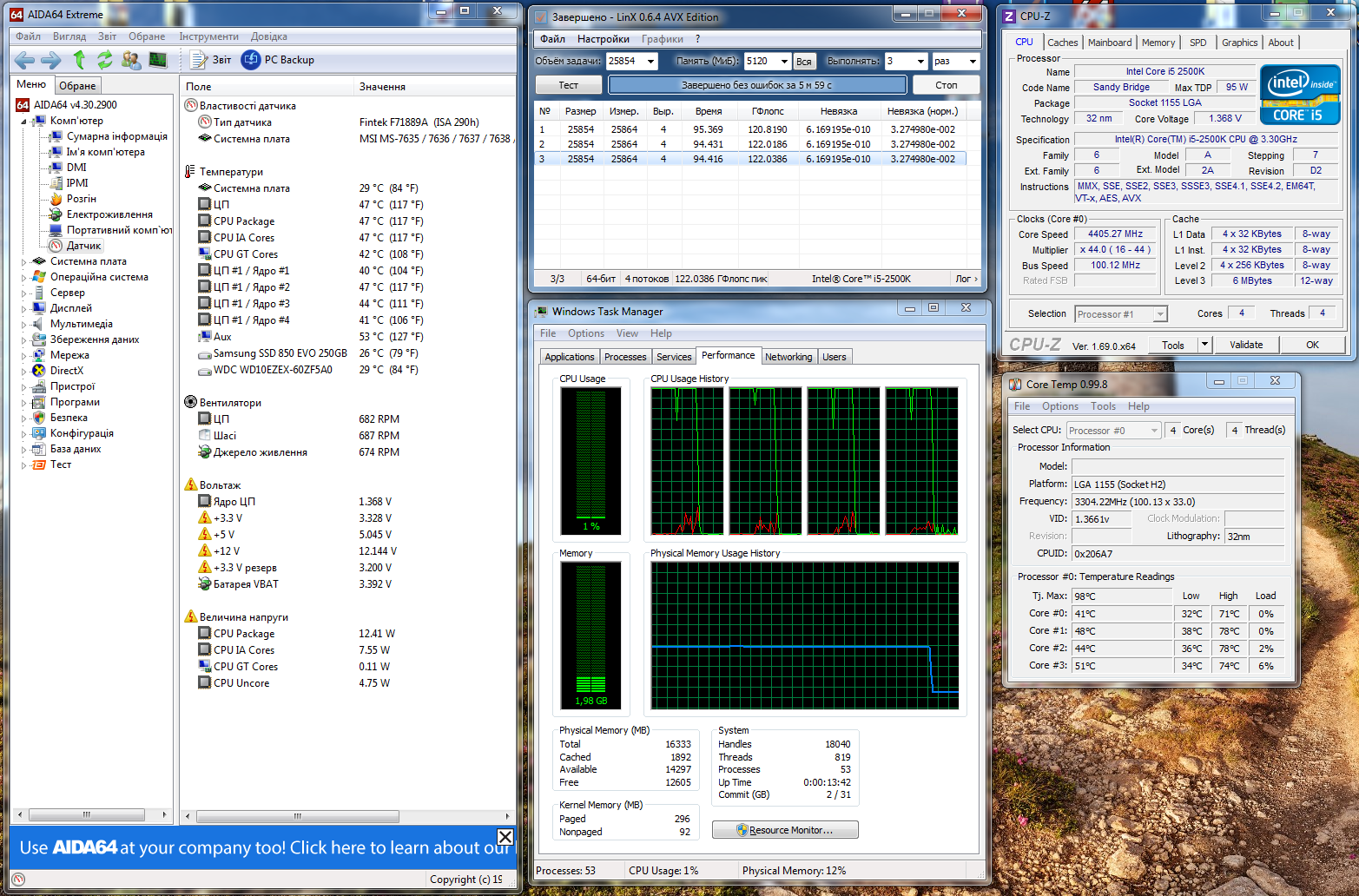Expand the Системна плата tree node
Image resolution: width=1359 pixels, height=896 pixels.
[x=23, y=261]
